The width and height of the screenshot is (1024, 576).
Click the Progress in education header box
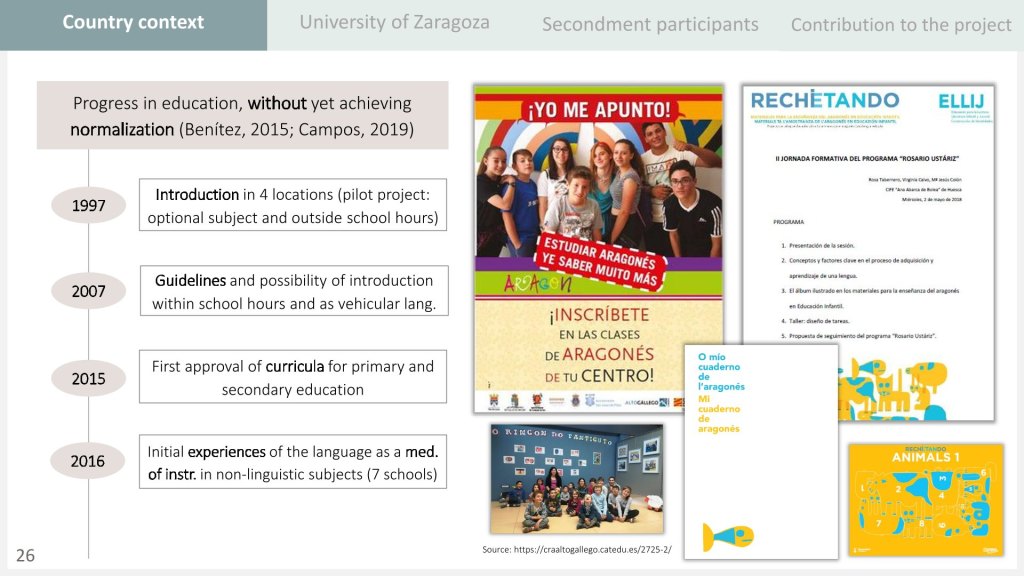[x=242, y=116]
